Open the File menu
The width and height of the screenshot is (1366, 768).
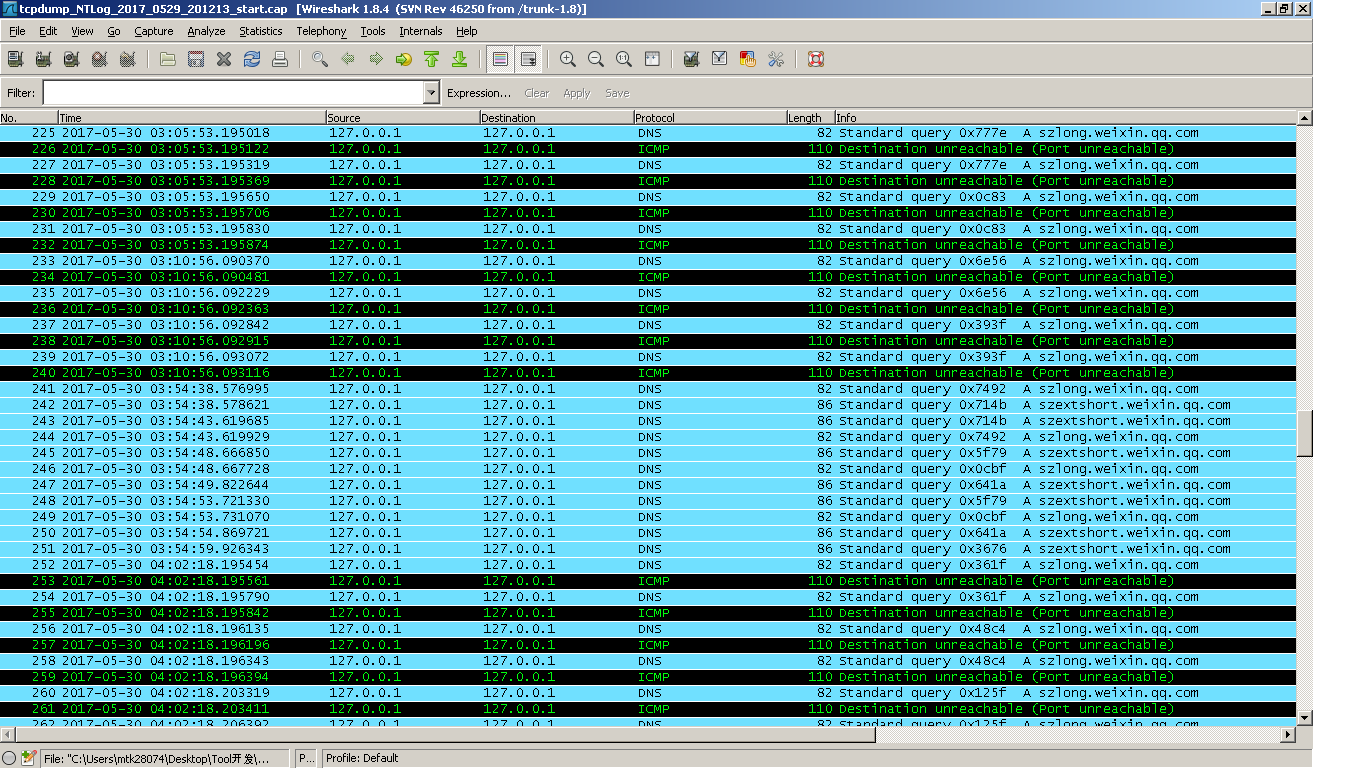pos(17,31)
